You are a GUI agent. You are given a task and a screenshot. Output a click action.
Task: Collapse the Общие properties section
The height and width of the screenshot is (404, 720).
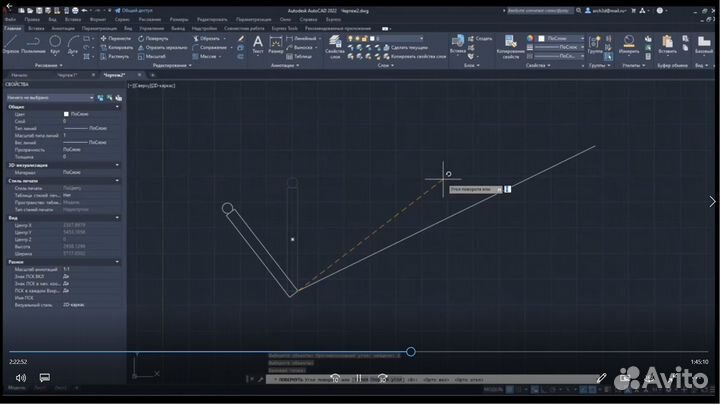[119, 106]
